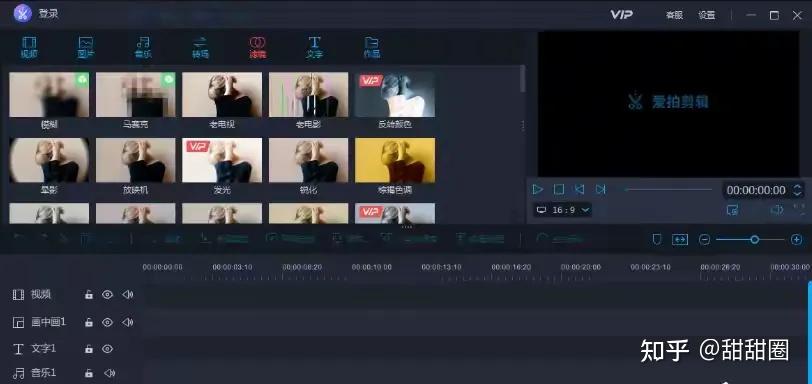This screenshot has width=812, height=384.
Task: Apply the 锐化 sharpen filter
Action: coord(309,160)
